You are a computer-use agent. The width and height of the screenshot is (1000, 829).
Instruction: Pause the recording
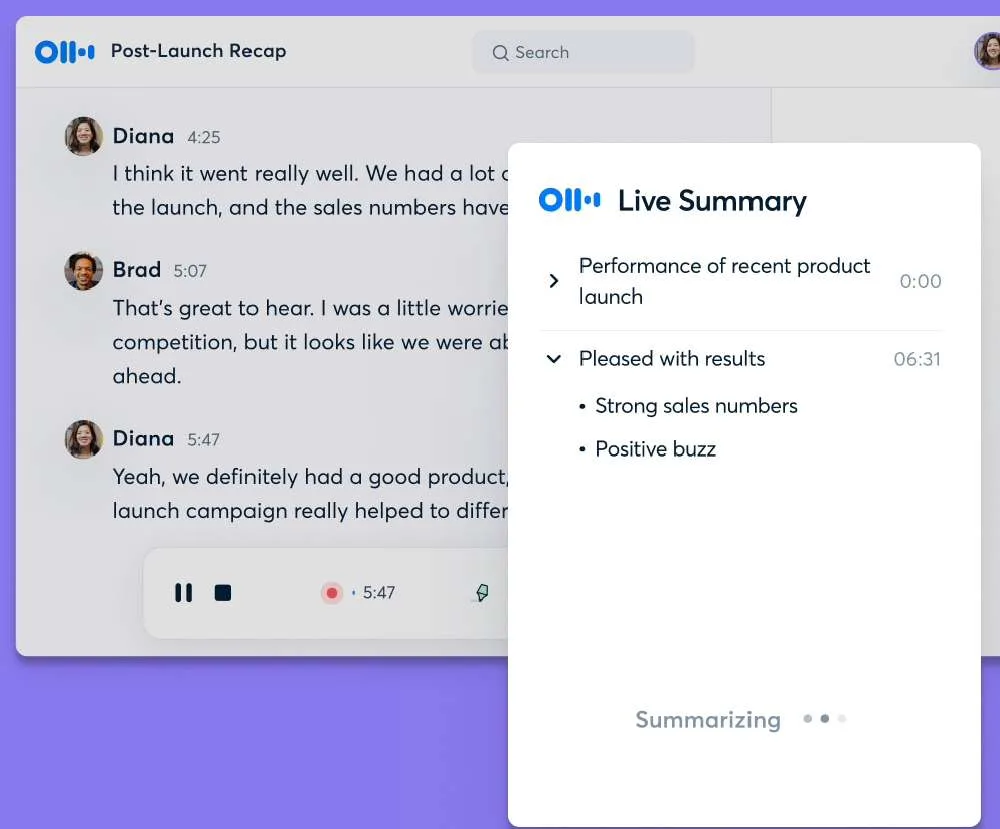184,593
